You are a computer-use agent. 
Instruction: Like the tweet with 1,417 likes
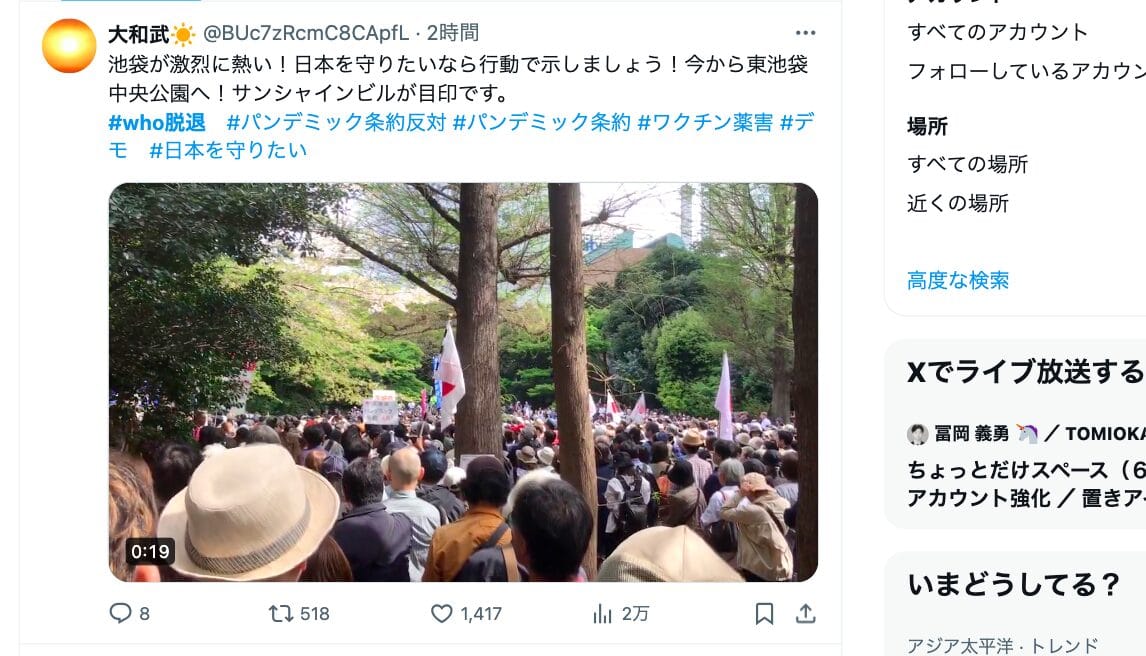point(441,613)
